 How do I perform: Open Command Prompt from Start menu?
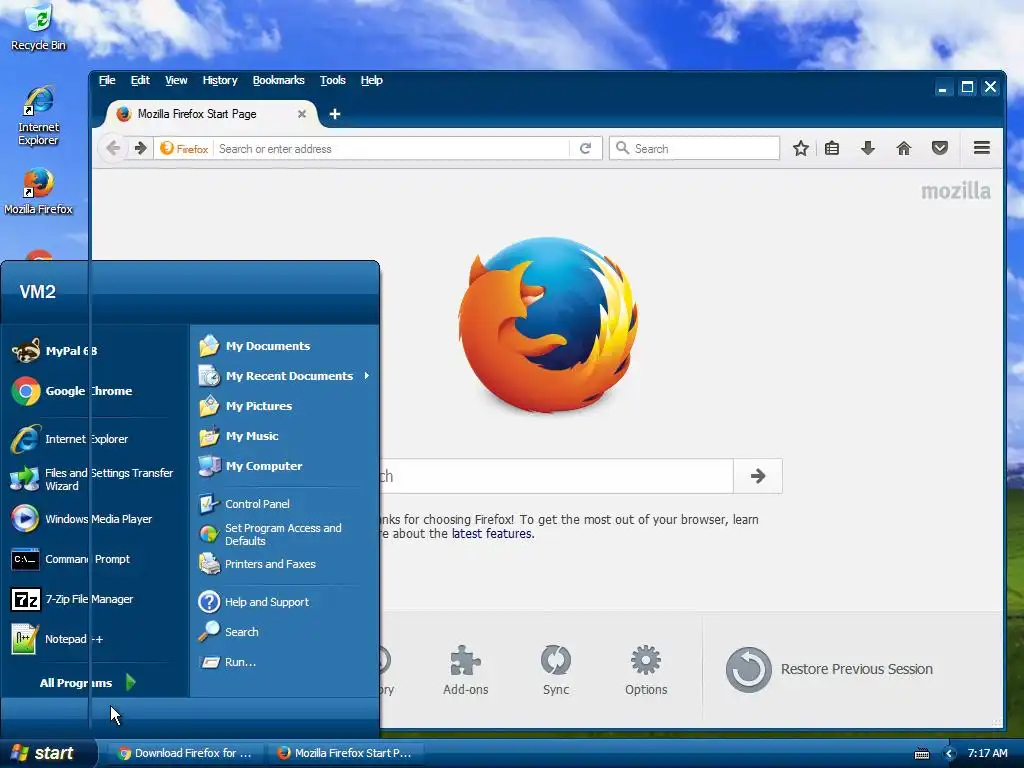tap(71, 559)
